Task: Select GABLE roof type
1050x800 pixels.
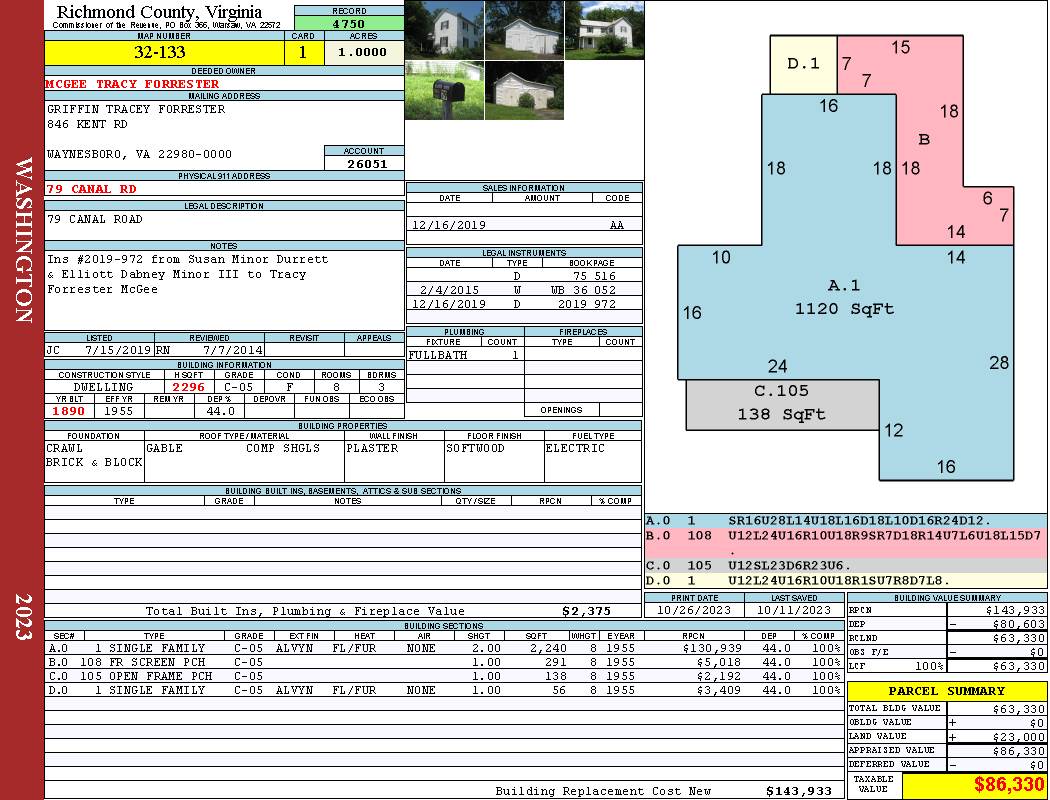Action: (164, 449)
